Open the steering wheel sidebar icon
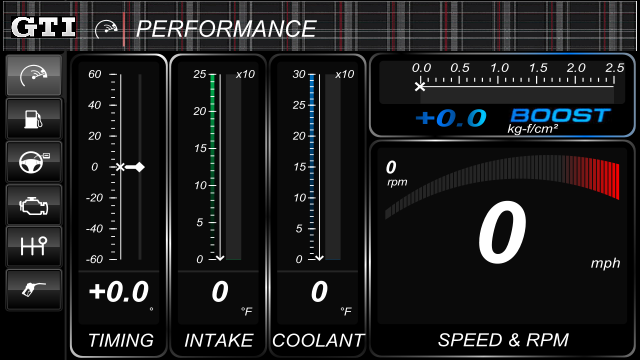The image size is (640, 360). (34, 162)
